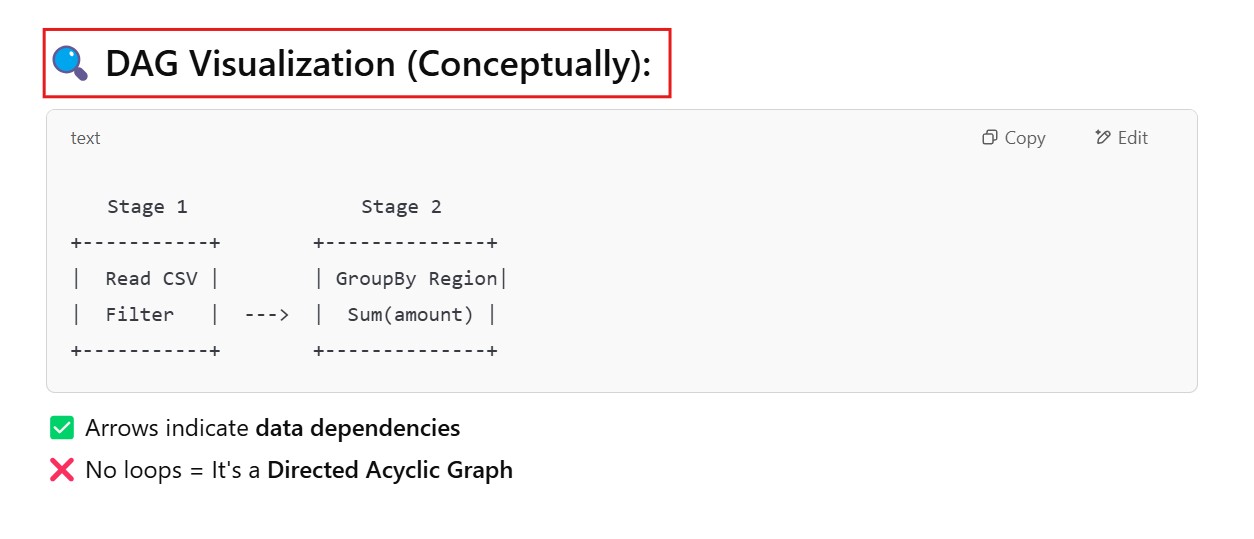Click "GroupBy Region" in the diagram
Viewport: 1254px width, 539px height.
[x=416, y=279]
